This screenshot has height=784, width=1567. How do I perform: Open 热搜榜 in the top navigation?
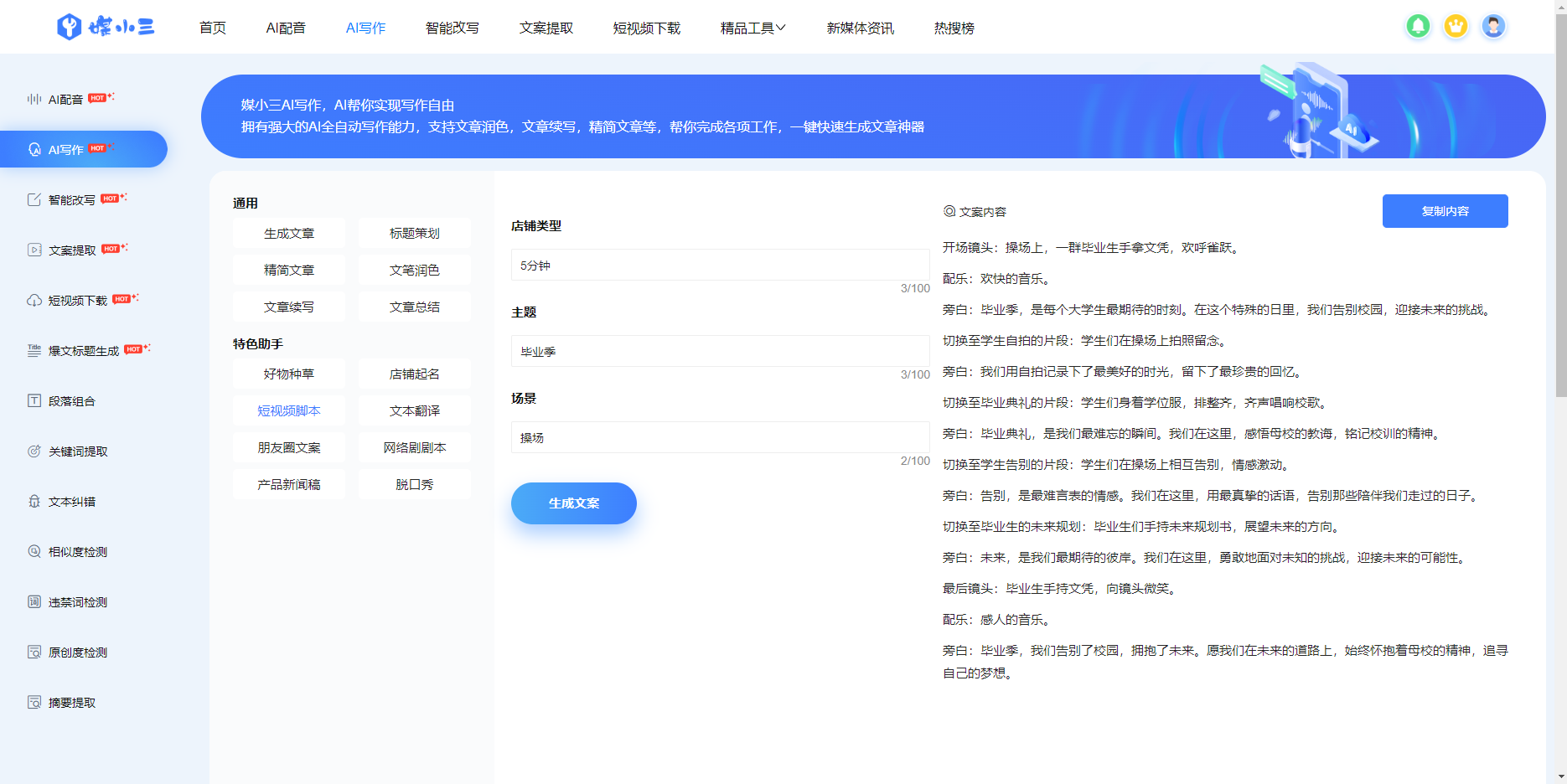954,28
